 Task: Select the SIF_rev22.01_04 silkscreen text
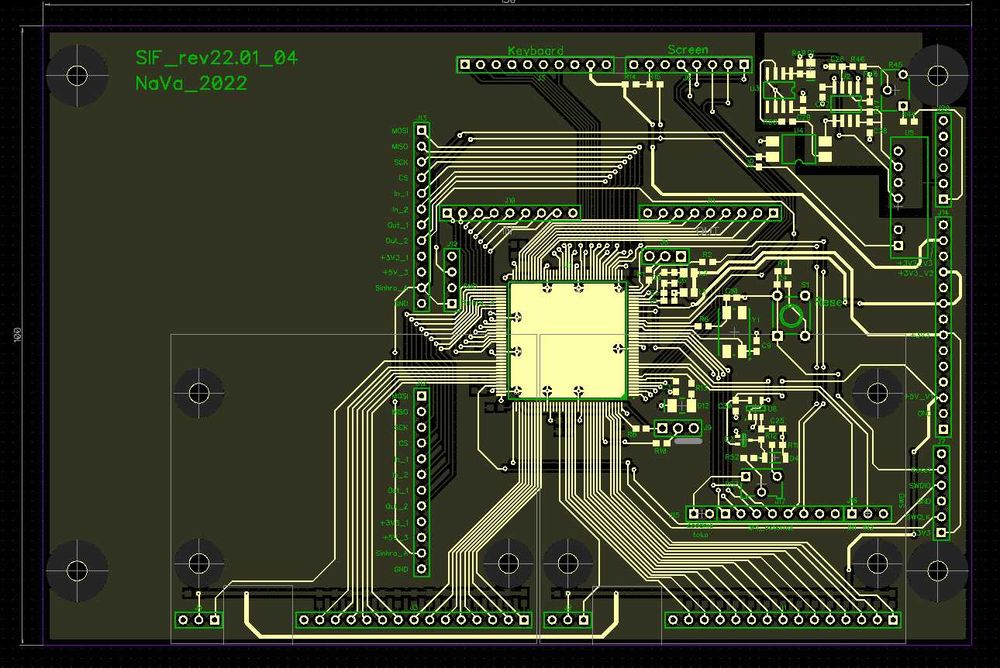(216, 58)
